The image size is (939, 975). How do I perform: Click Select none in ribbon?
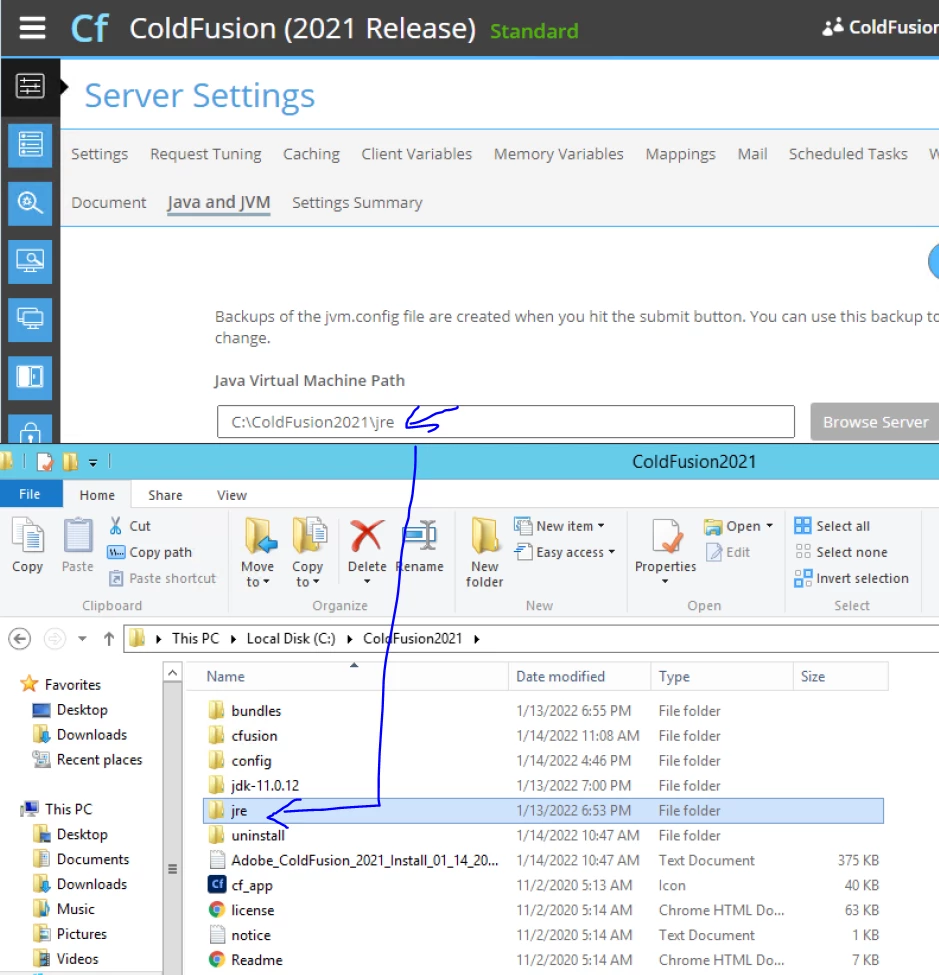click(841, 552)
